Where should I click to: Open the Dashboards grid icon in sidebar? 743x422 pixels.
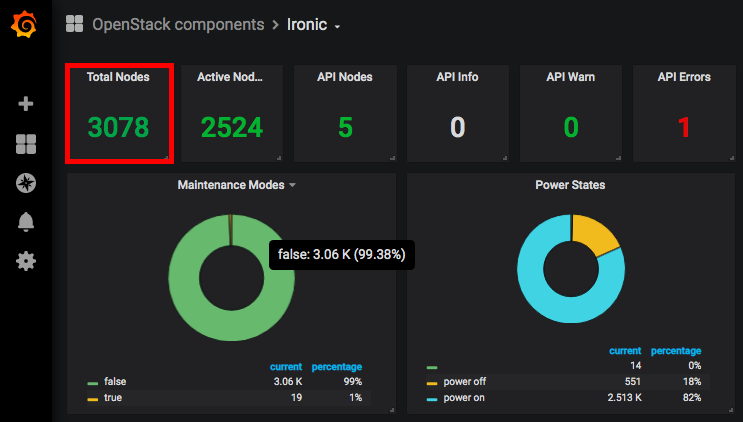26,144
